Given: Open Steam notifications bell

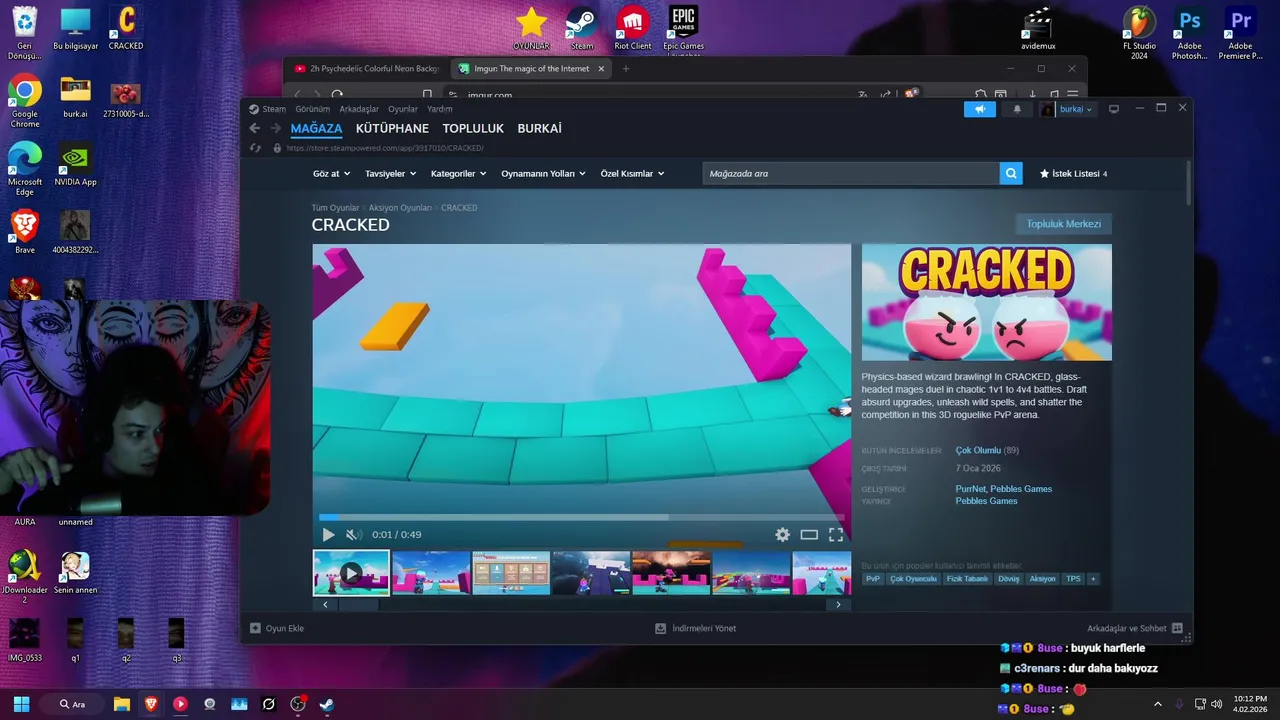Looking at the screenshot, I should click(1017, 109).
